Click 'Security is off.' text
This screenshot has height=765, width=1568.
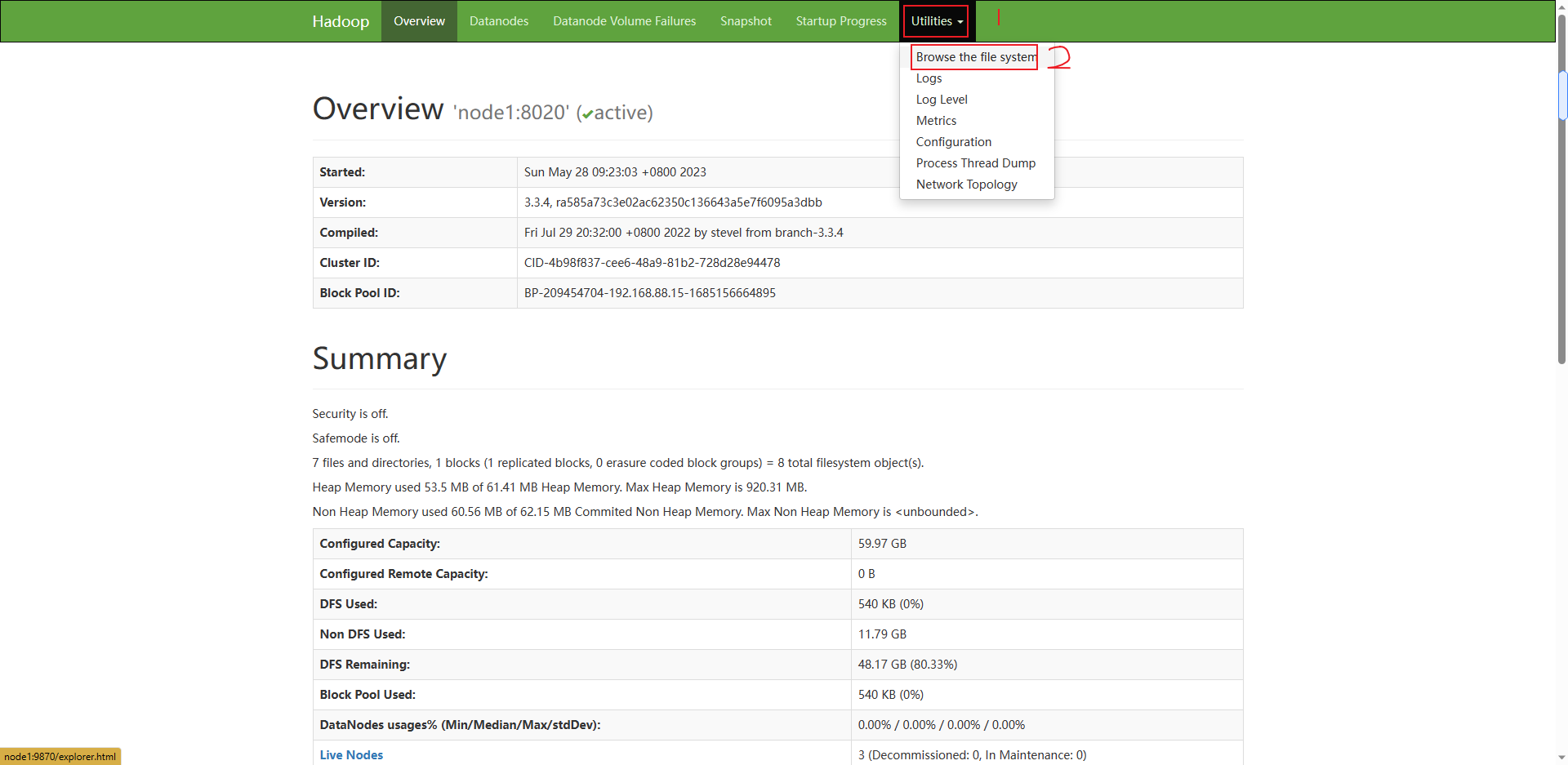click(x=350, y=414)
